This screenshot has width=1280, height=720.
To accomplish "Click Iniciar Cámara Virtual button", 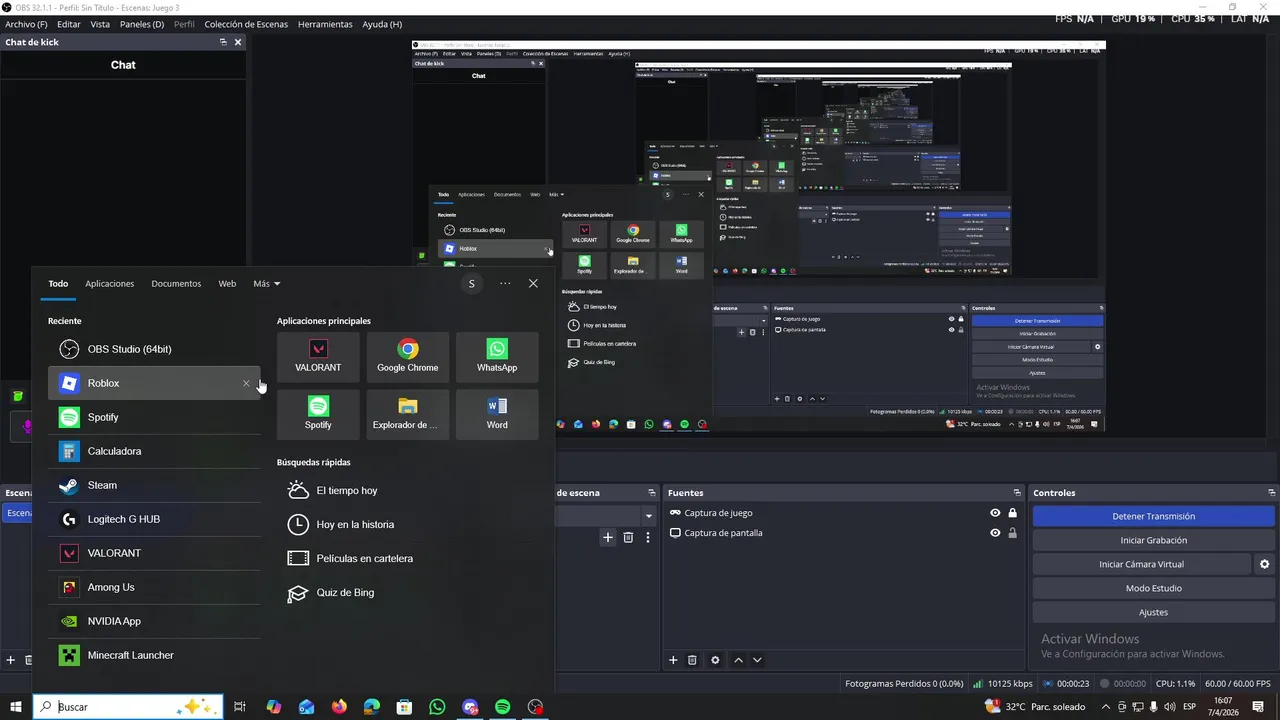I will tap(1141, 564).
